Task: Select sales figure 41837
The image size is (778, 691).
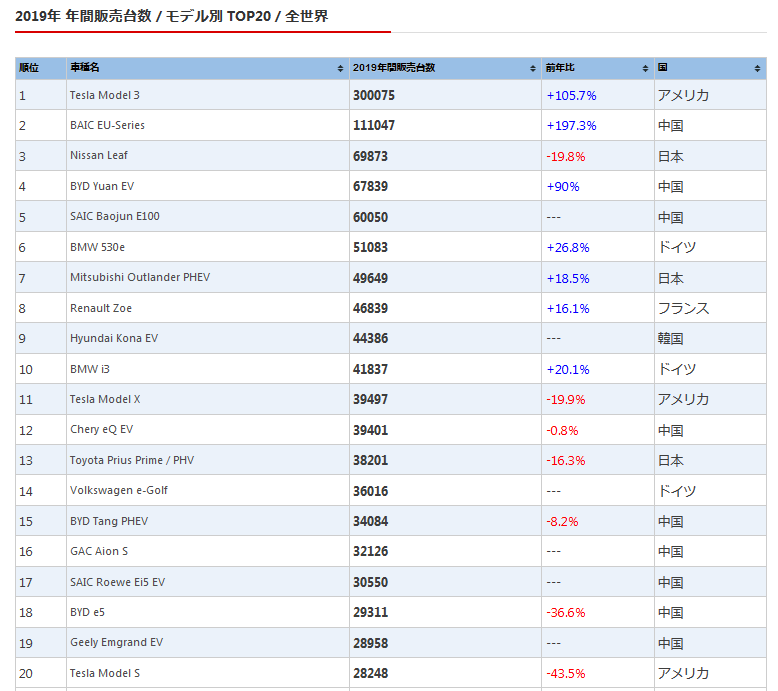Action: coord(370,370)
